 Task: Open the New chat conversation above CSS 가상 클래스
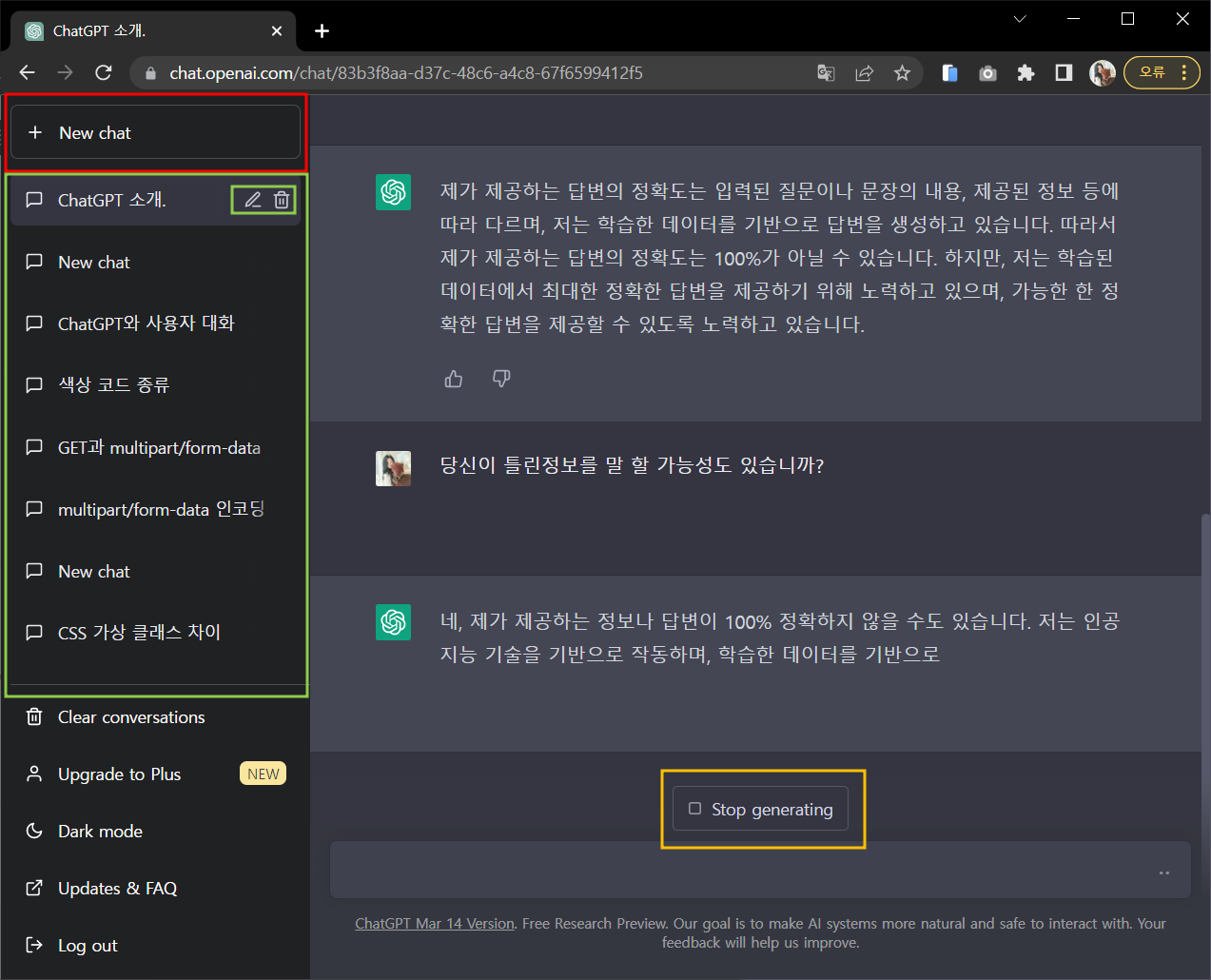point(155,571)
